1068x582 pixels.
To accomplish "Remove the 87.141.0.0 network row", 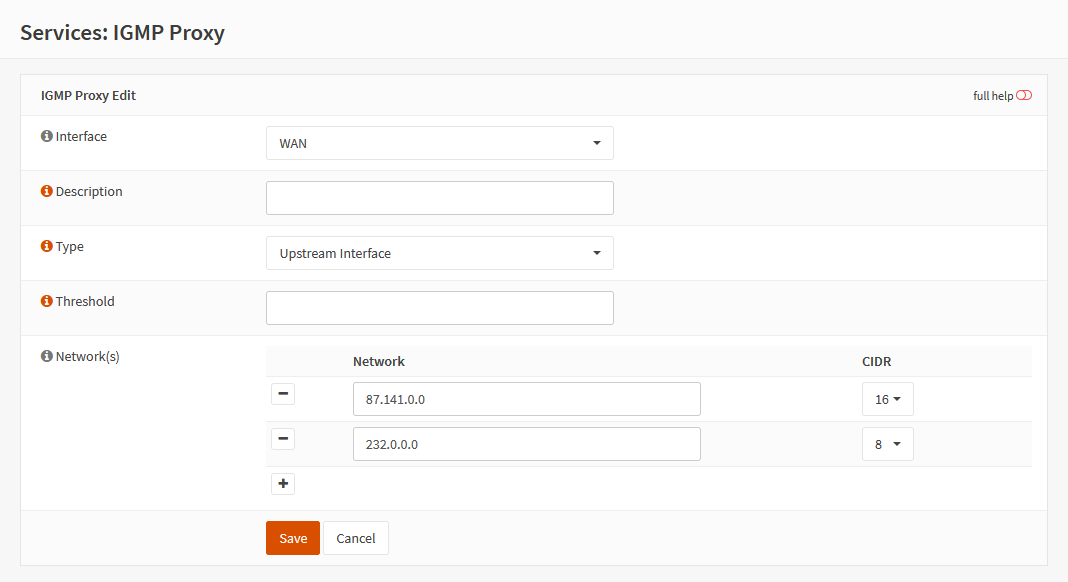I will tap(283, 394).
